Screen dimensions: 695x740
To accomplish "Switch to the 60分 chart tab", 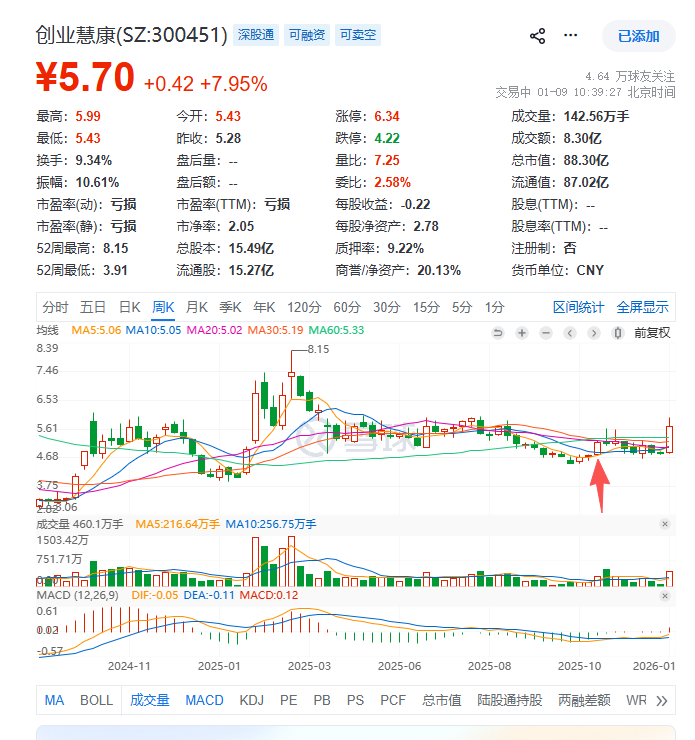I will click(x=347, y=307).
